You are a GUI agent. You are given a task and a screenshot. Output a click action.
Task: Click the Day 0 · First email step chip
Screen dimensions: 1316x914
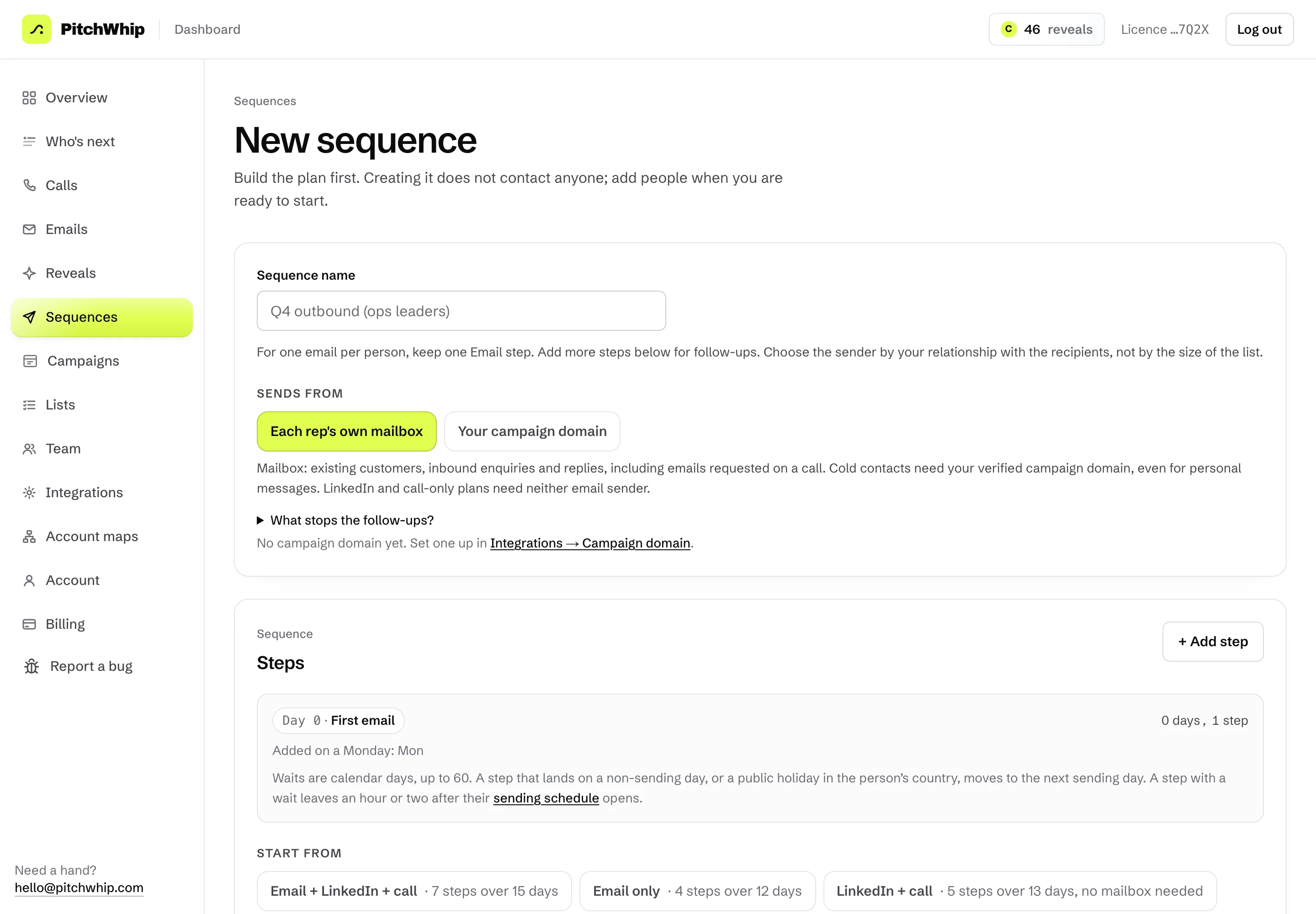pyautogui.click(x=339, y=720)
